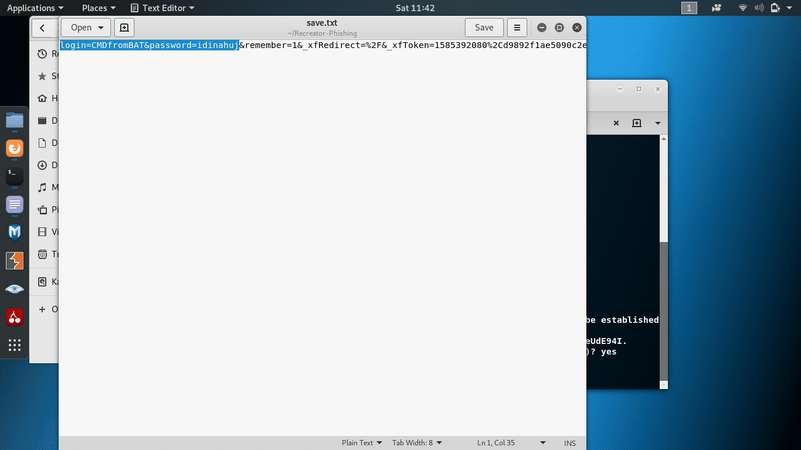The width and height of the screenshot is (801, 450).
Task: Open the Places menu
Action: coord(99,8)
